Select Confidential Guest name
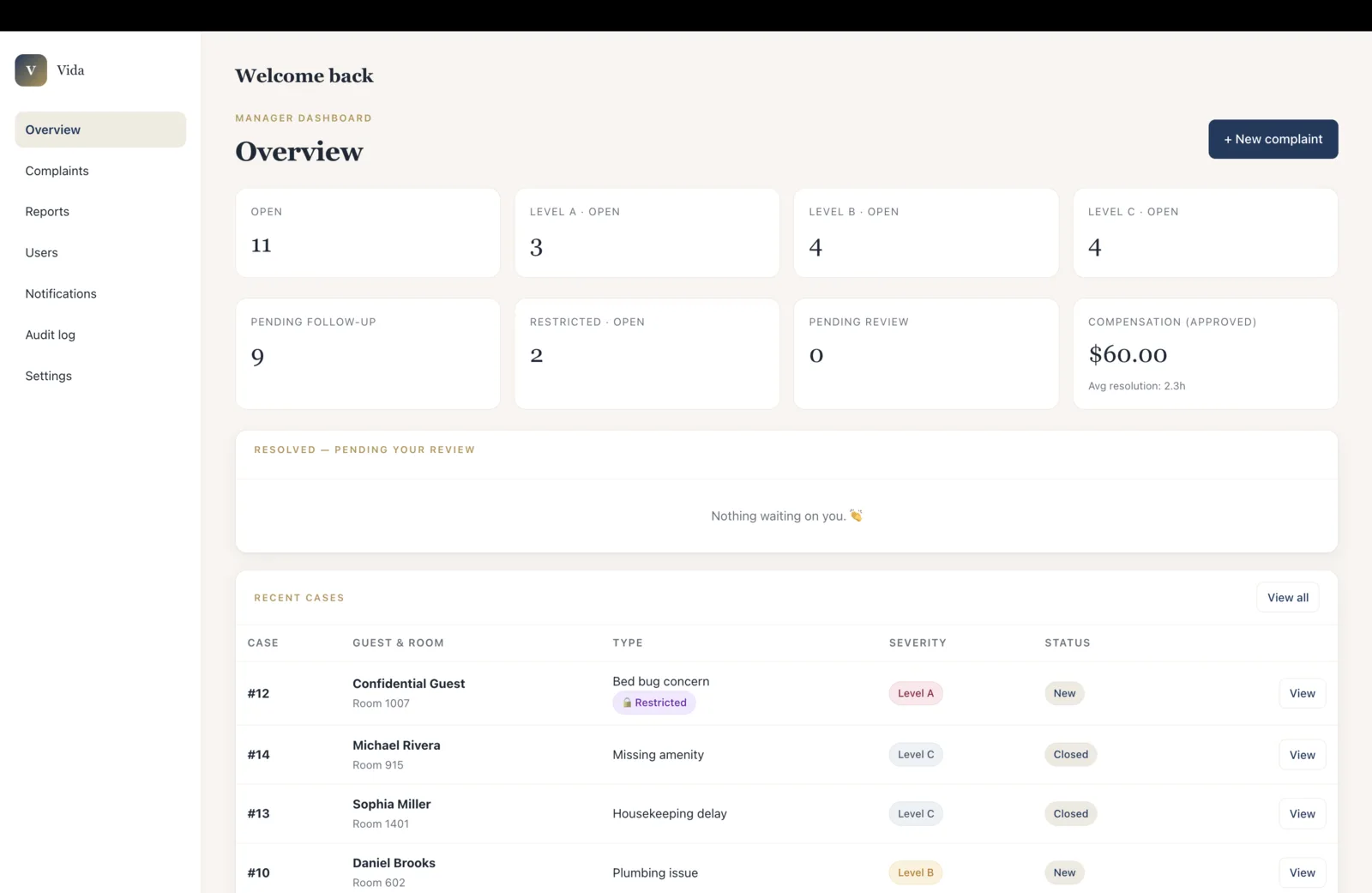1372x893 pixels. 408,684
